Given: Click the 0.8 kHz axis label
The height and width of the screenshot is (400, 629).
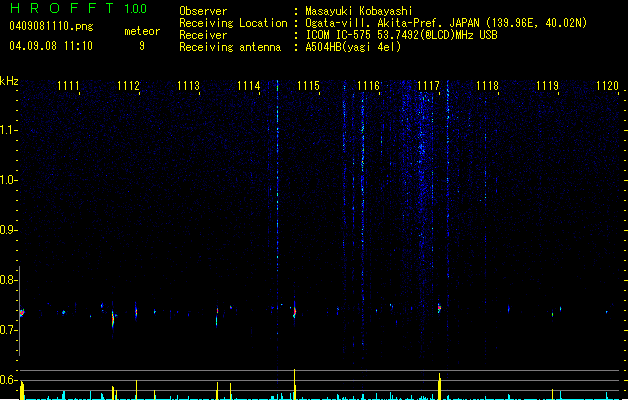Looking at the screenshot, I should tap(8, 280).
